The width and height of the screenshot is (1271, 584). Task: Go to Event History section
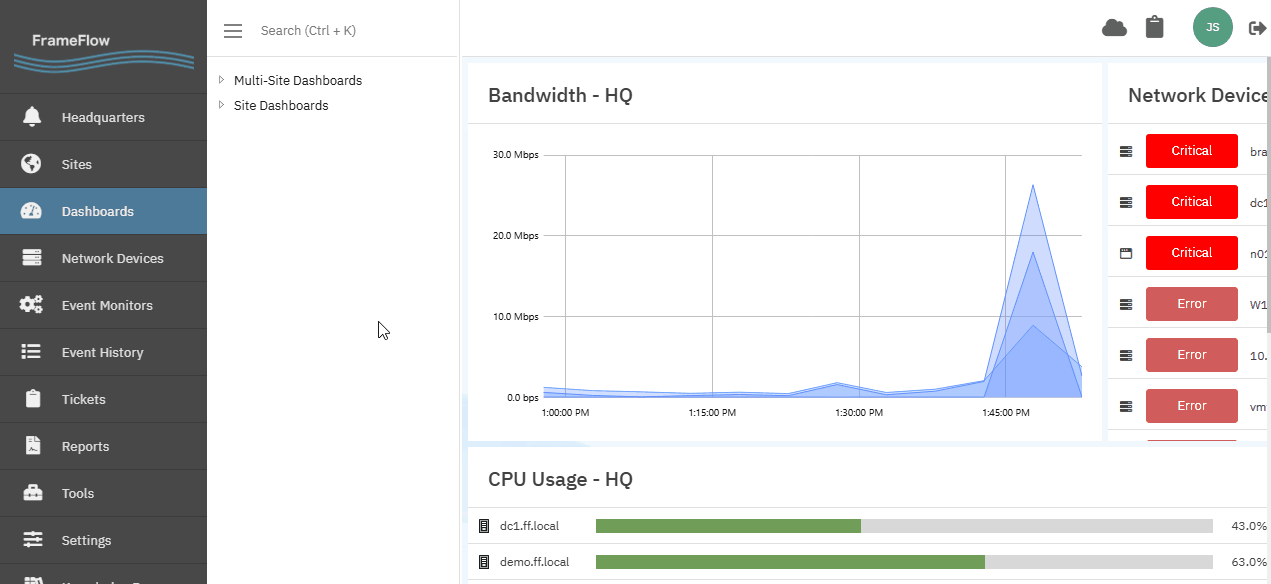(102, 352)
